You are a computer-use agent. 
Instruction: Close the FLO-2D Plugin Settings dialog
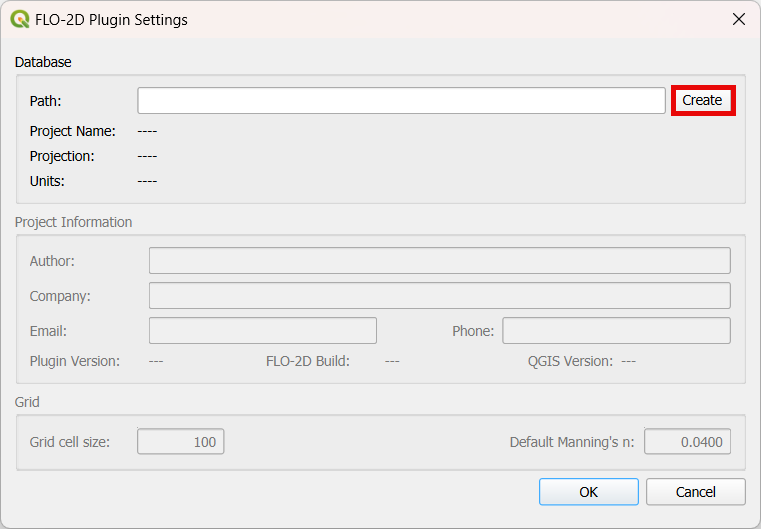739,19
